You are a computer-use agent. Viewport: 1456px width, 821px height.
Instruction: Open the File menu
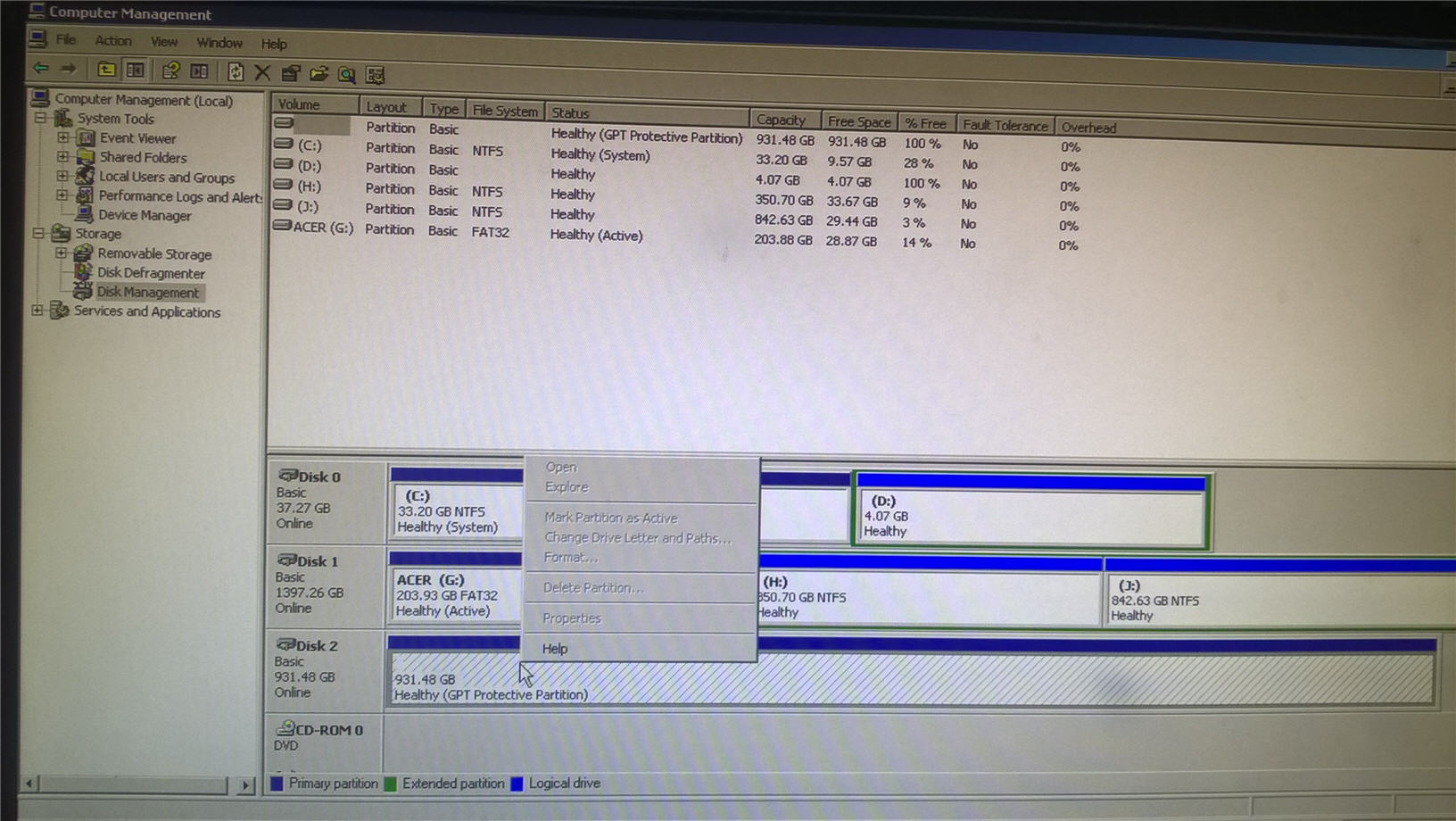66,39
